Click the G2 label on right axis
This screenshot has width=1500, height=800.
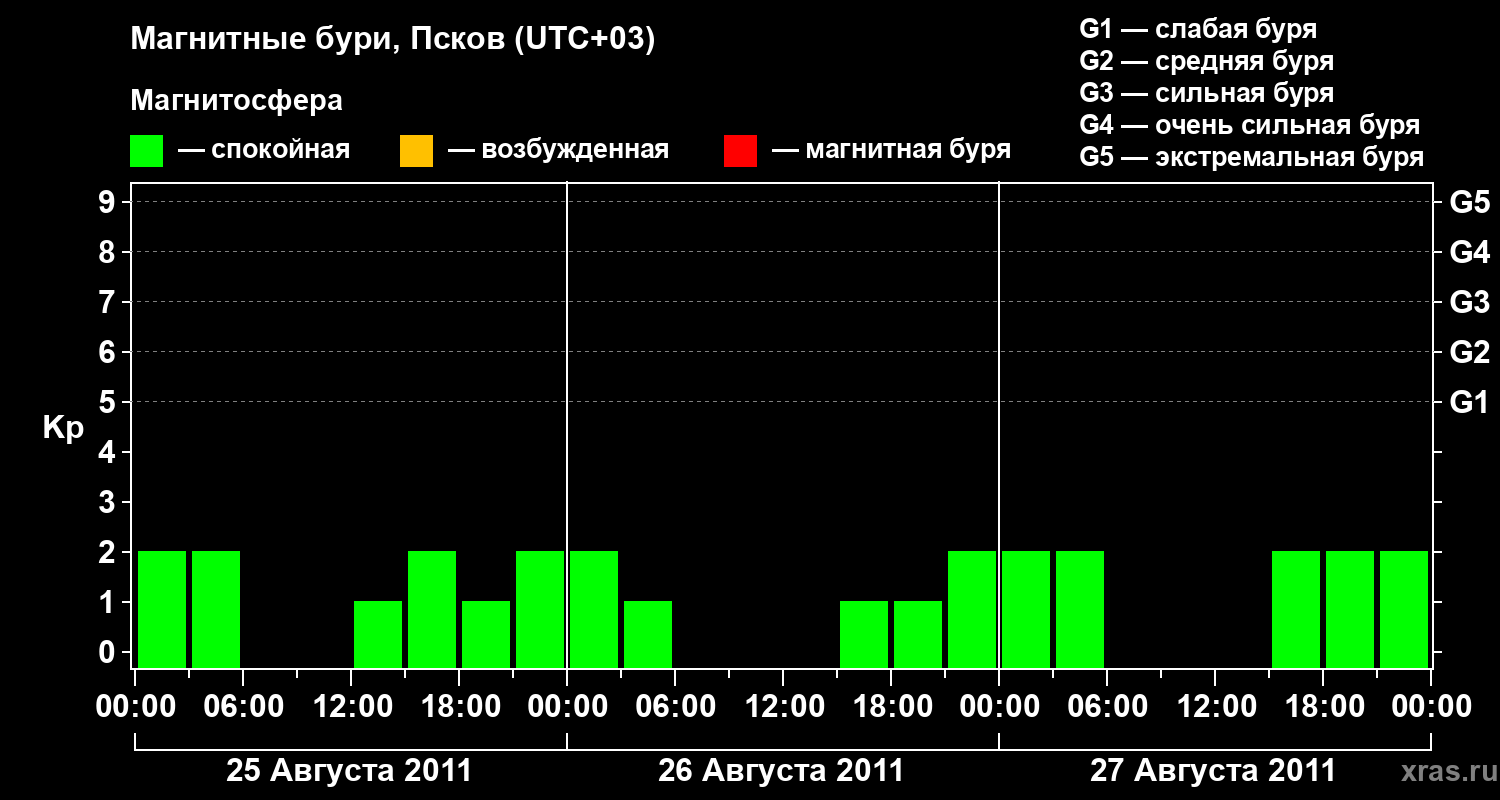pyautogui.click(x=1470, y=352)
